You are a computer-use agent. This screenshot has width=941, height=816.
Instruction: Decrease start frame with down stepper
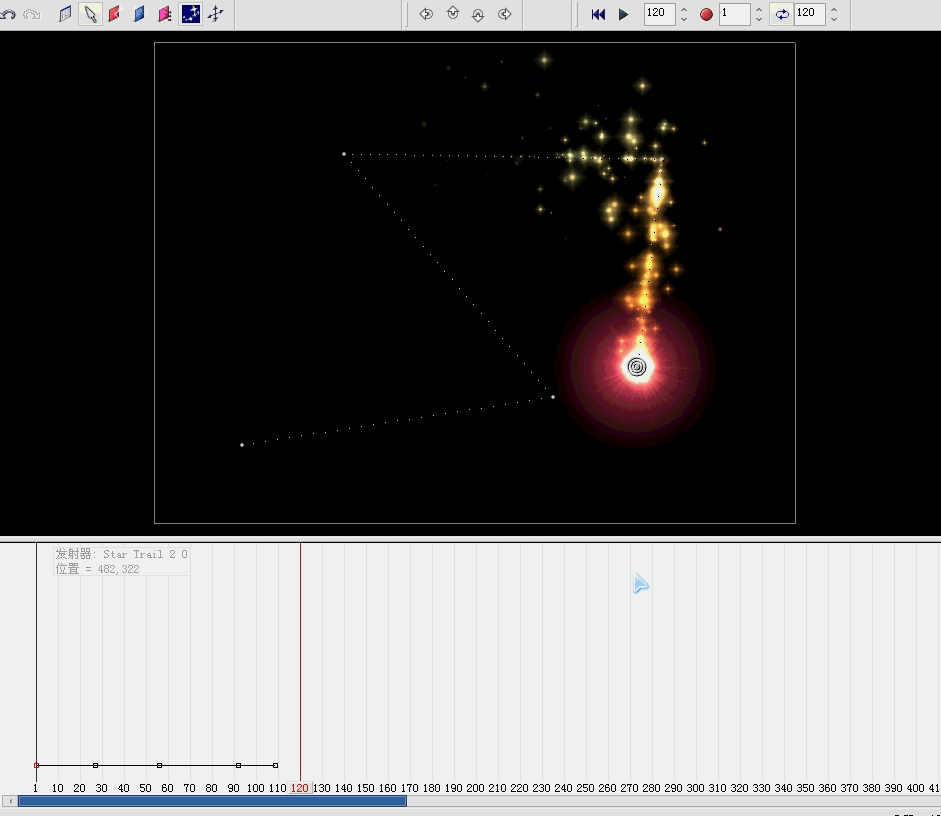759,19
